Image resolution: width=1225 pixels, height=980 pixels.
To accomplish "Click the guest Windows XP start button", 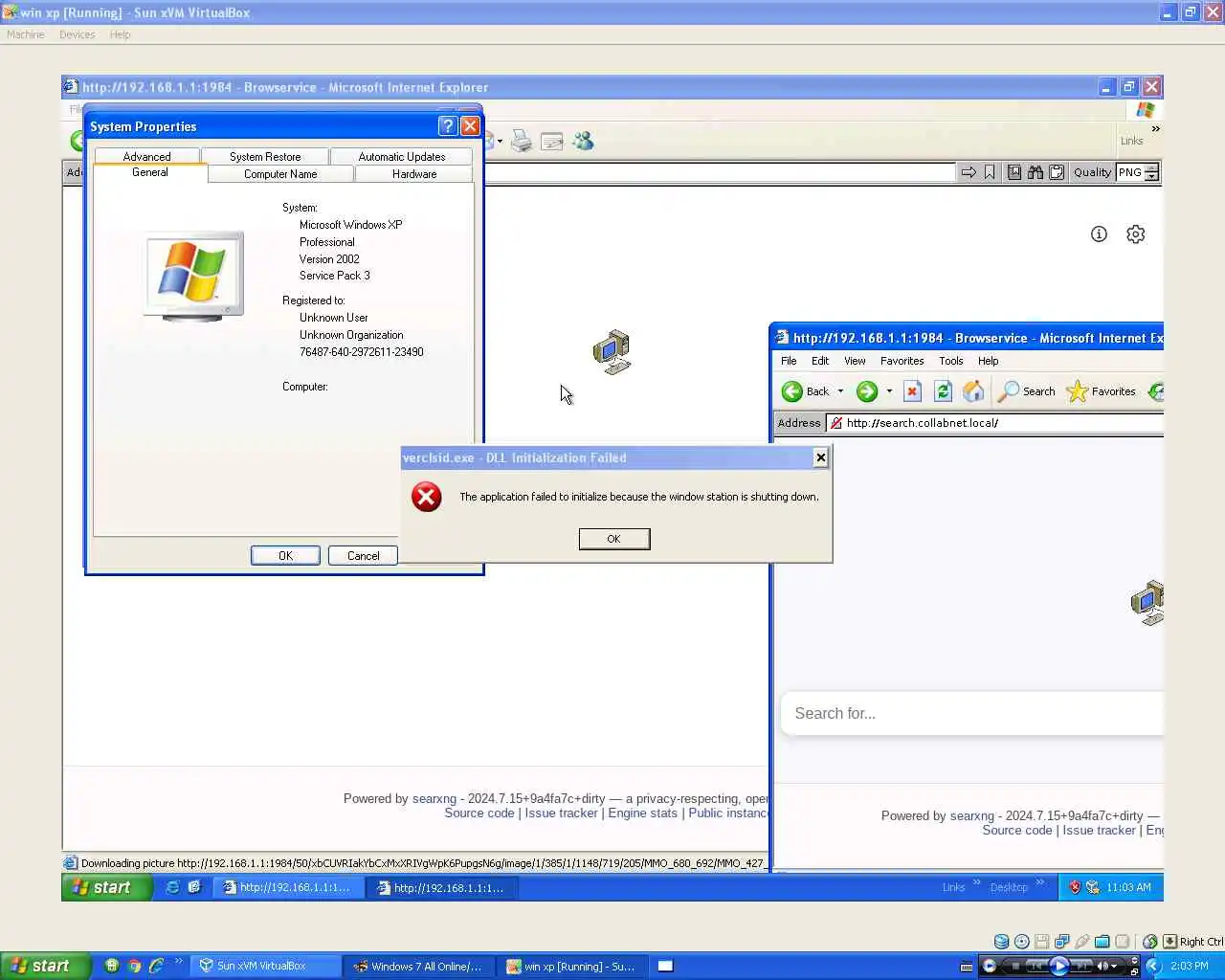I will (x=106, y=887).
